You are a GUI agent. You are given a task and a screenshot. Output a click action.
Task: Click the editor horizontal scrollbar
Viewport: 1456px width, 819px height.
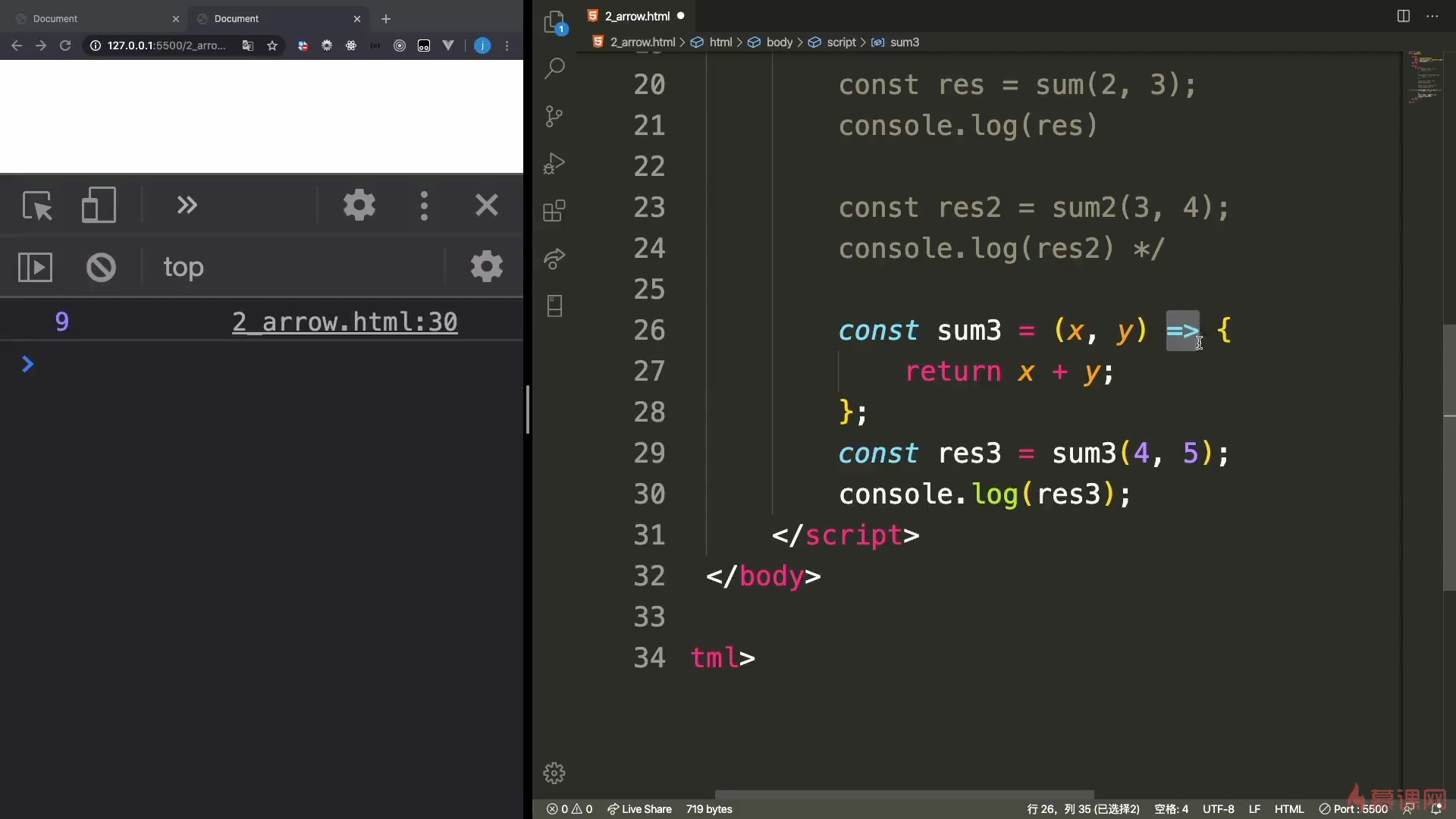click(x=904, y=795)
